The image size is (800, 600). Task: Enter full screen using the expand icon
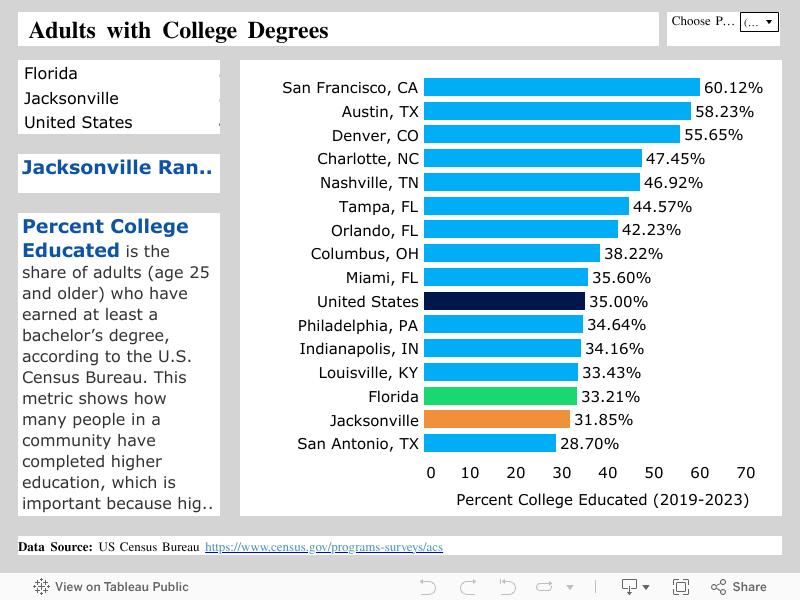coord(681,587)
